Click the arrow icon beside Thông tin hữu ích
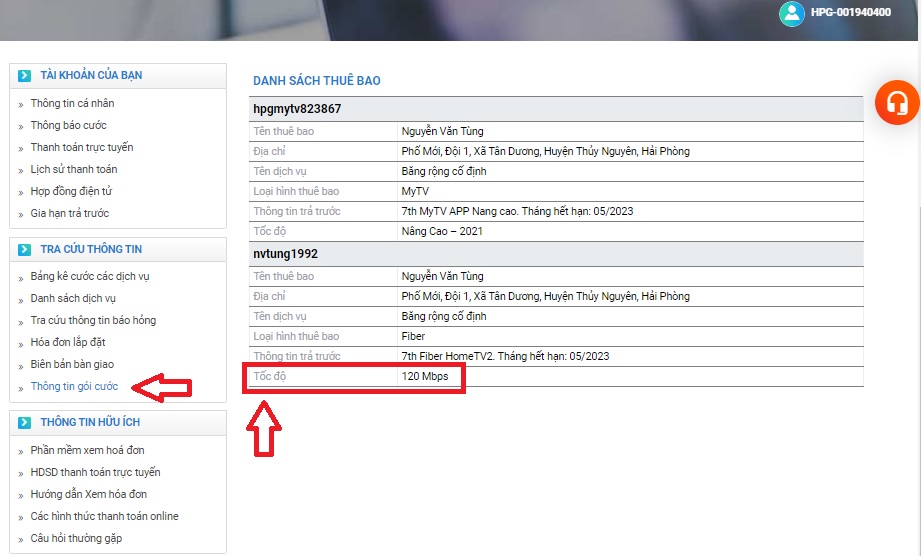 (25, 423)
